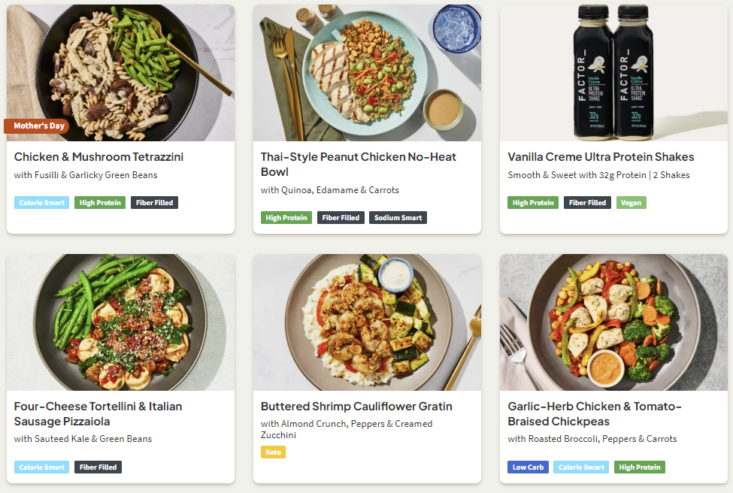The height and width of the screenshot is (493, 733).
Task: Click the Keto tag on shrimp gratin
Action: coord(273,452)
